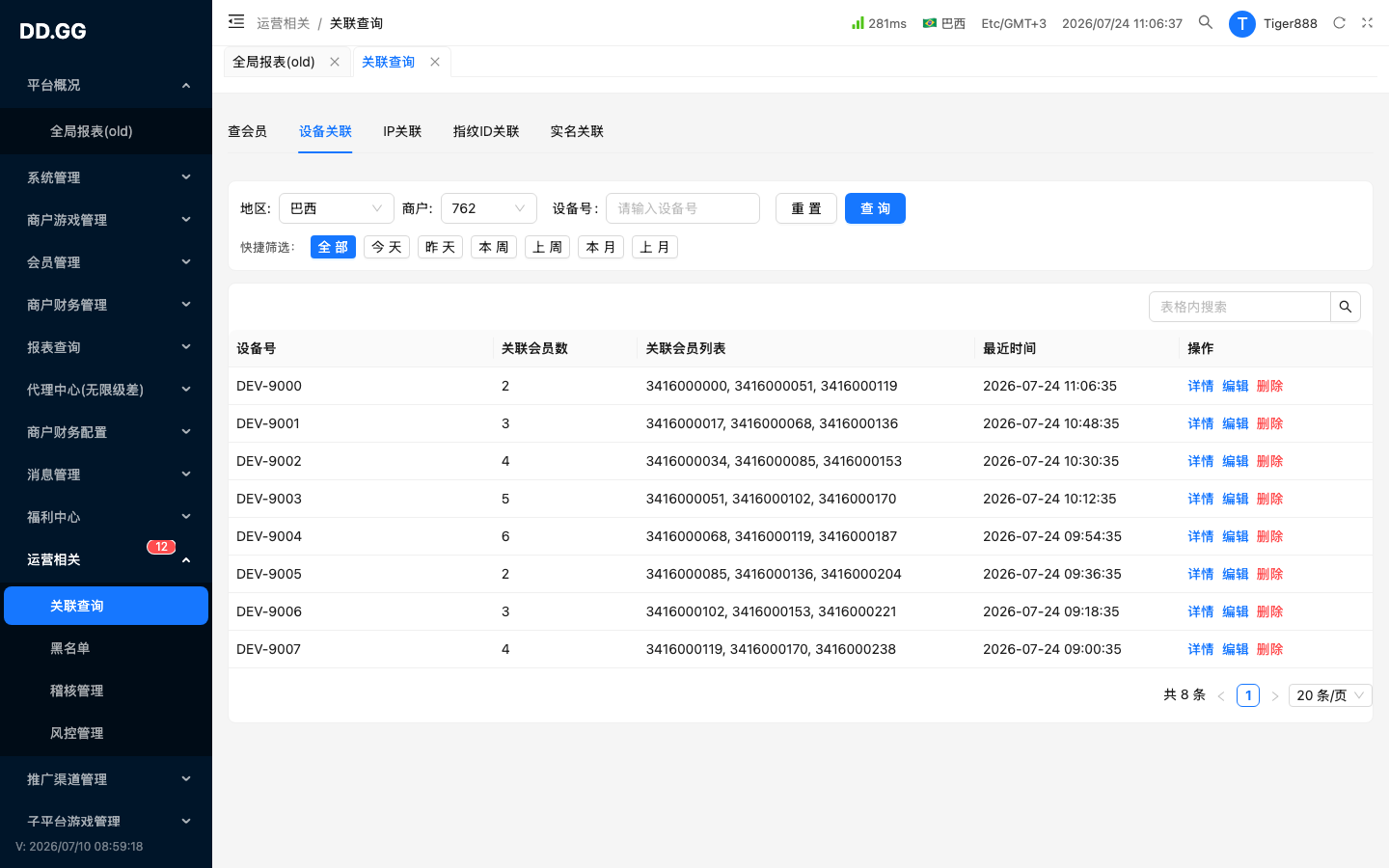1389x868 pixels.
Task: Expand the 报表查询 sidebar menu
Action: 106,347
